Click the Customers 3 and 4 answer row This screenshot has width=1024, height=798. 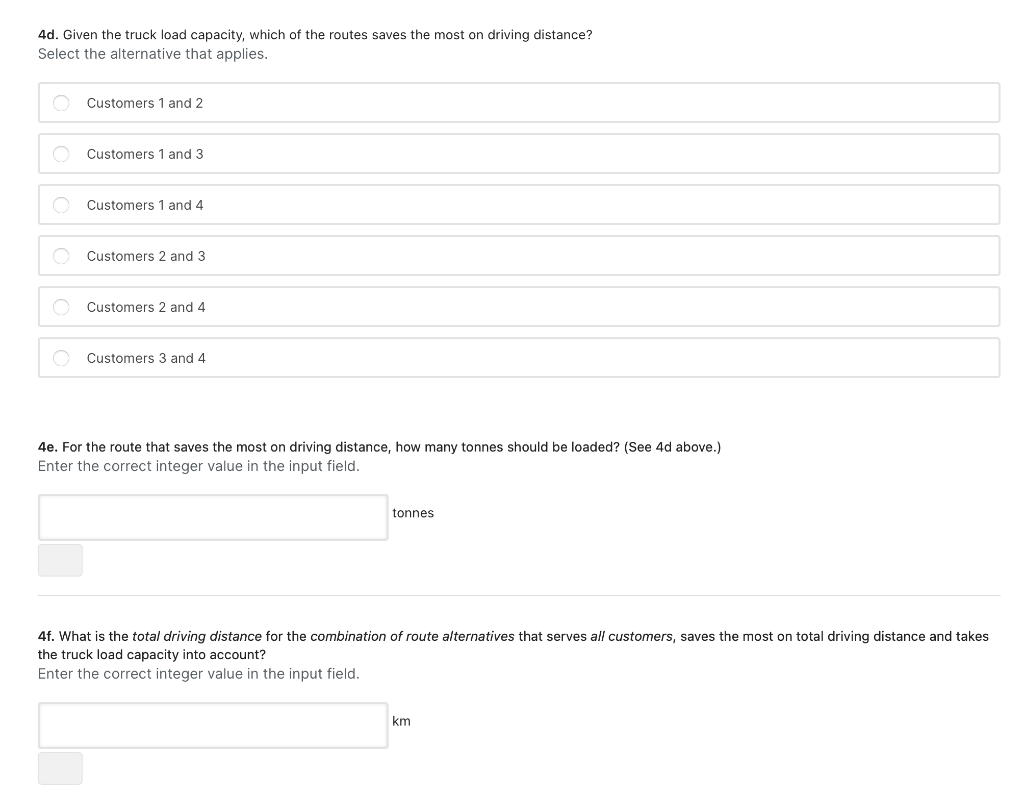pyautogui.click(x=400, y=357)
